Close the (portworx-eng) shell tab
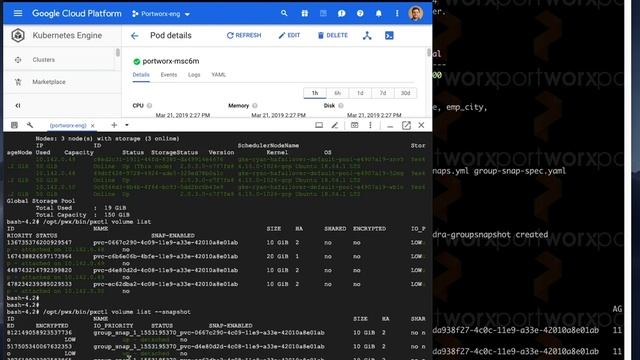The height and width of the screenshot is (360, 640). click(93, 125)
